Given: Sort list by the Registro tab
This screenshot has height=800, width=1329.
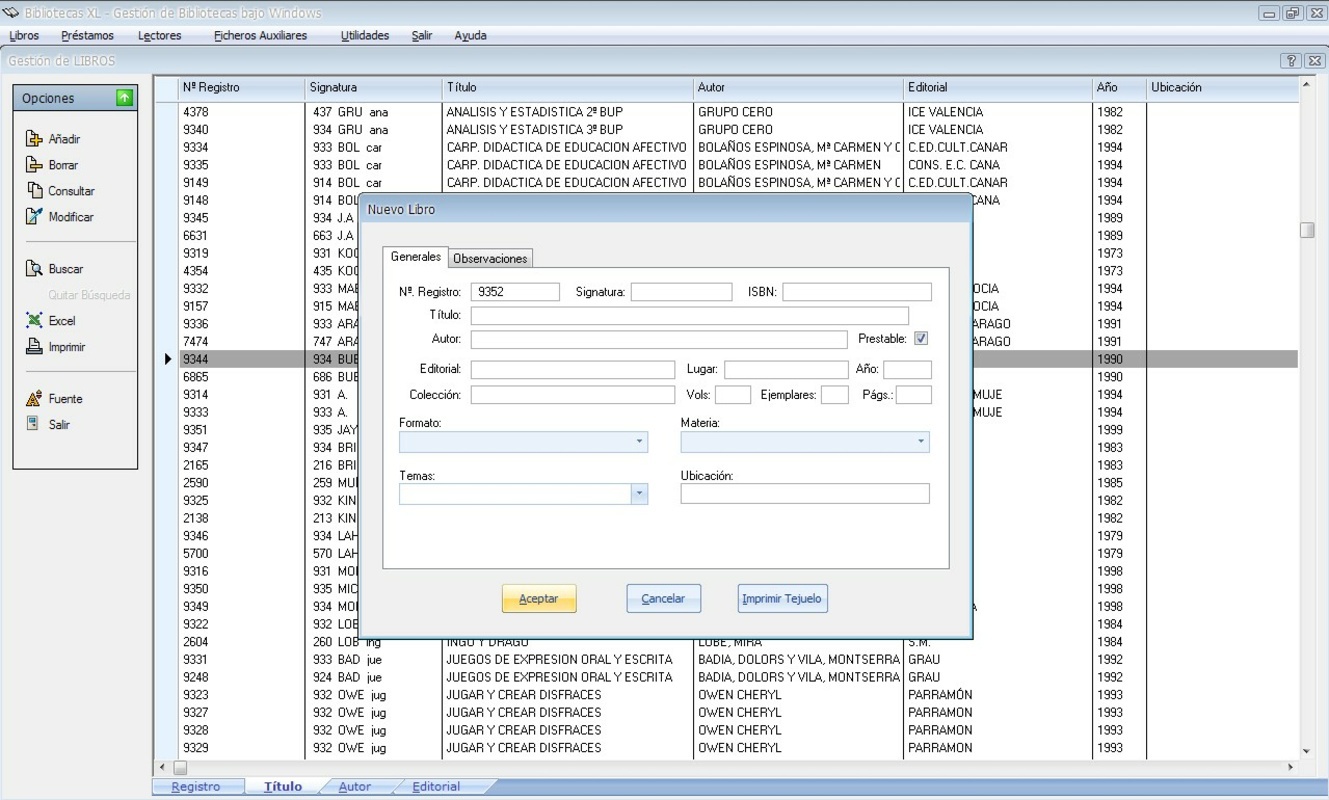Looking at the screenshot, I should click(x=196, y=787).
